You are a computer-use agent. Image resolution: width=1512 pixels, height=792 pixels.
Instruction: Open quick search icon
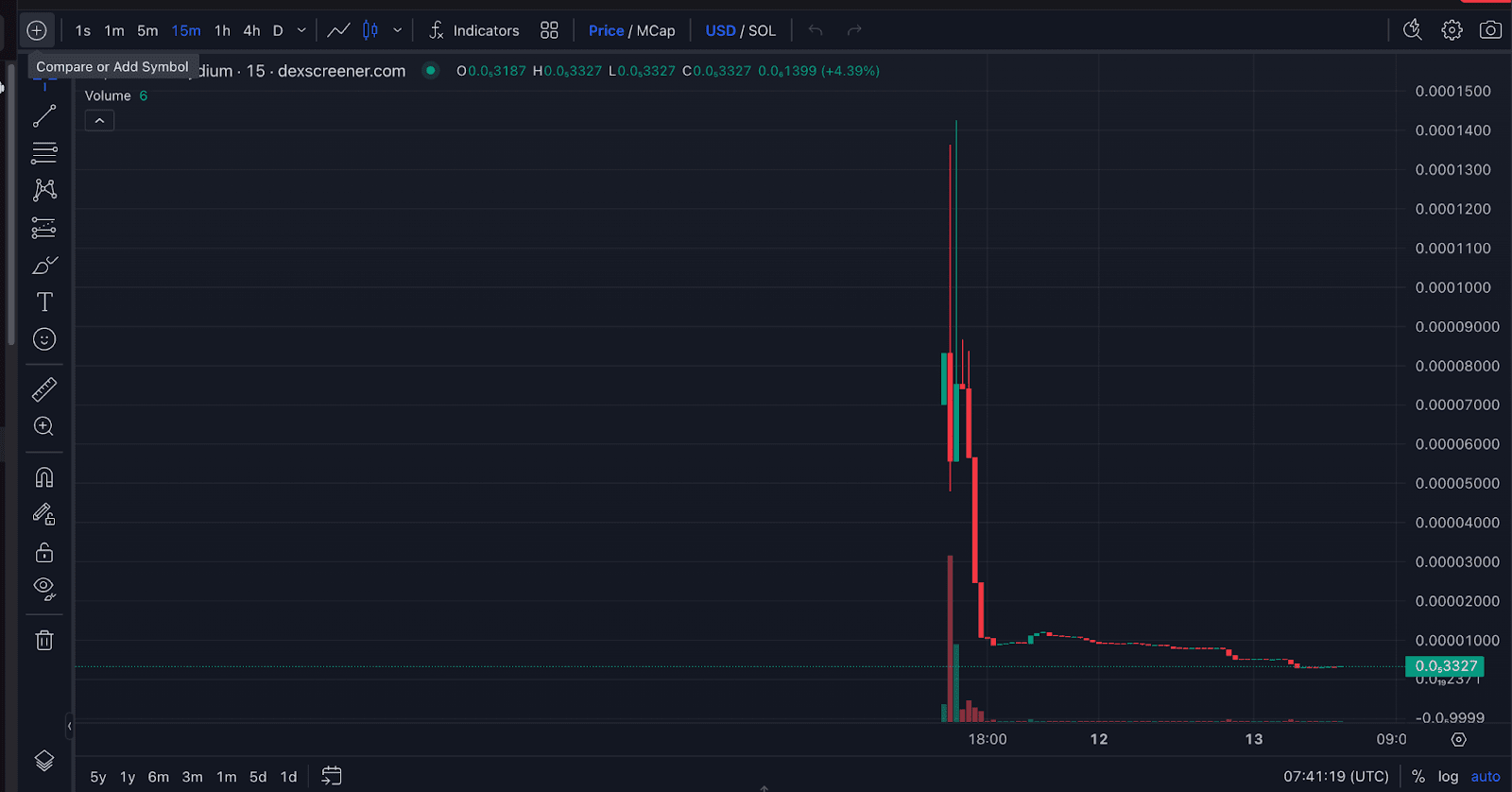1413,30
